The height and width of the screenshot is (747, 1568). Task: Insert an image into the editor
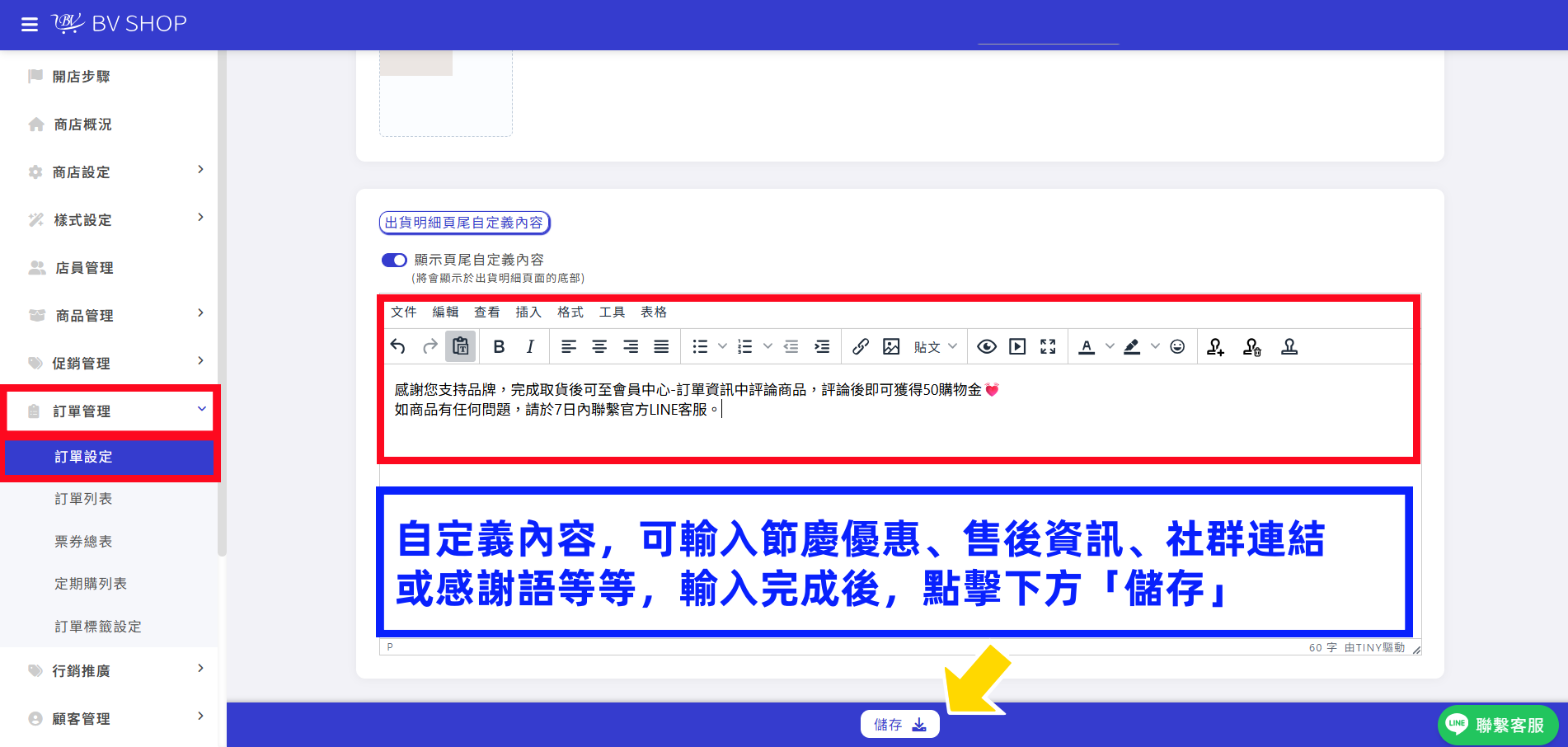coord(891,346)
